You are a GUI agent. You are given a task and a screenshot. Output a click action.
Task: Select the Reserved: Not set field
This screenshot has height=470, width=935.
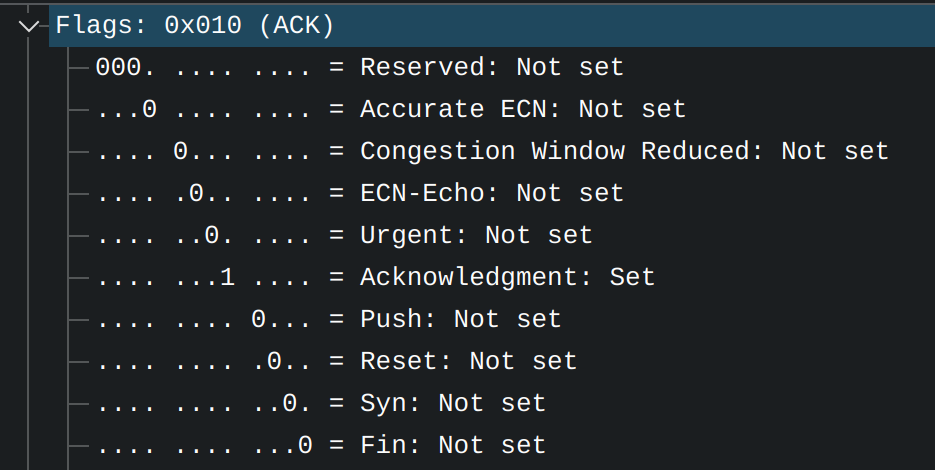pyautogui.click(x=491, y=68)
